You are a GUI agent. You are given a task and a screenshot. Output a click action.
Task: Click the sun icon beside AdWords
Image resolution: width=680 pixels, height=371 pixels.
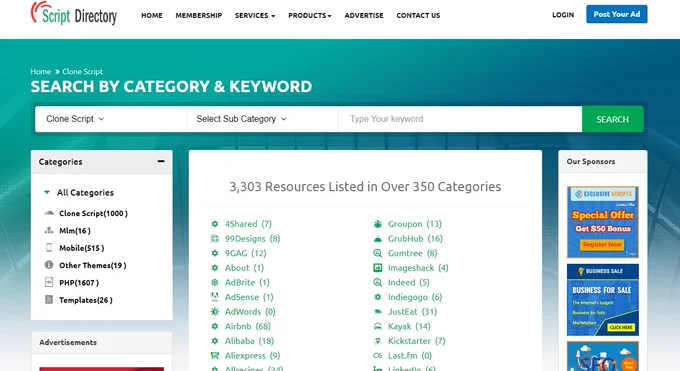(x=215, y=312)
